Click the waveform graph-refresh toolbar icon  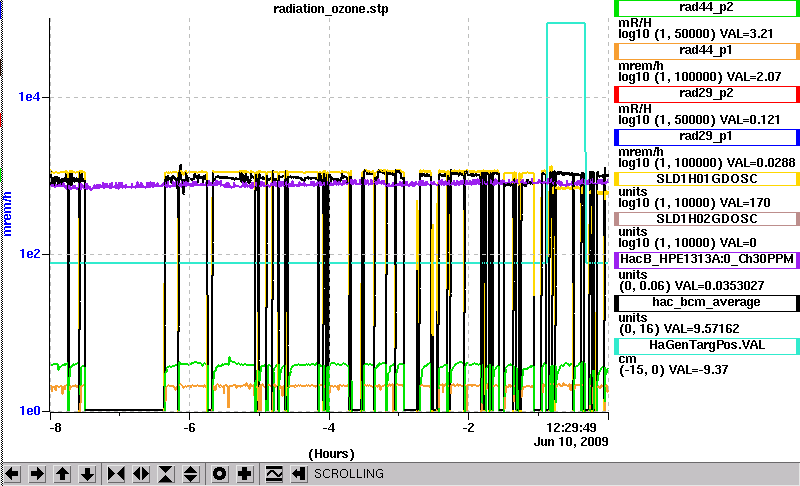pos(274,474)
